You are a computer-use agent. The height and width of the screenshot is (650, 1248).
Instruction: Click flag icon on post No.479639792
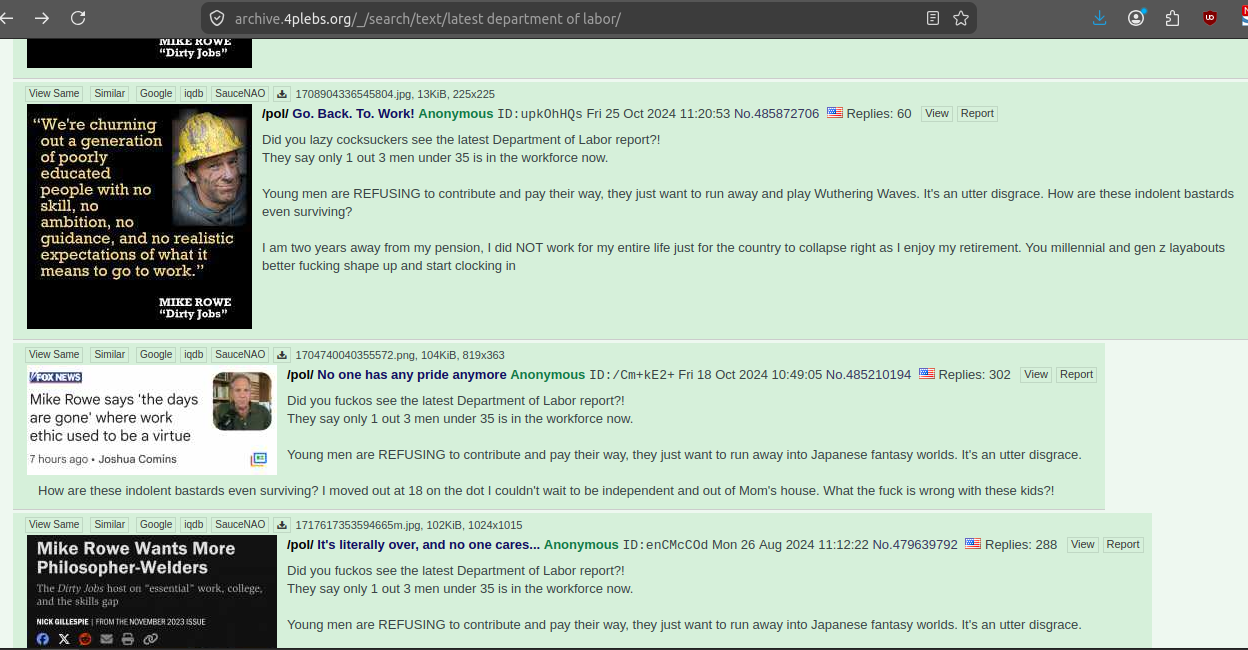[973, 544]
